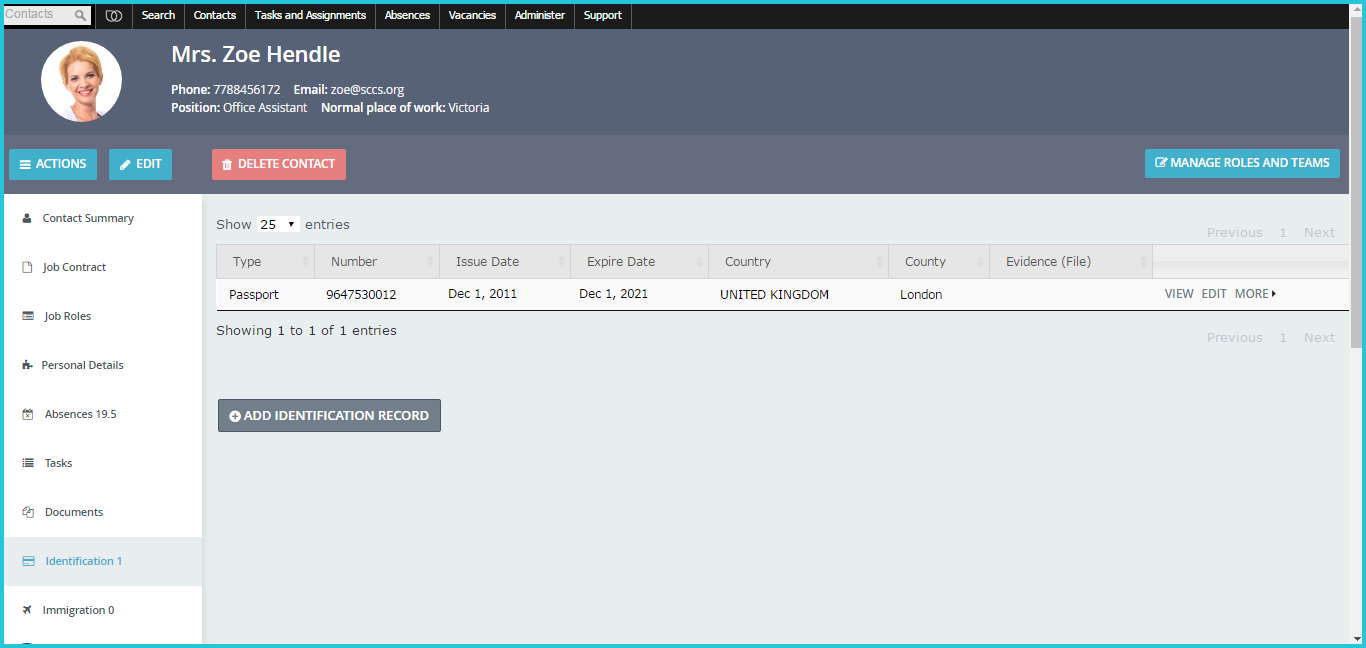Sort table by Evidence (File) column
The height and width of the screenshot is (648, 1366).
point(1071,262)
